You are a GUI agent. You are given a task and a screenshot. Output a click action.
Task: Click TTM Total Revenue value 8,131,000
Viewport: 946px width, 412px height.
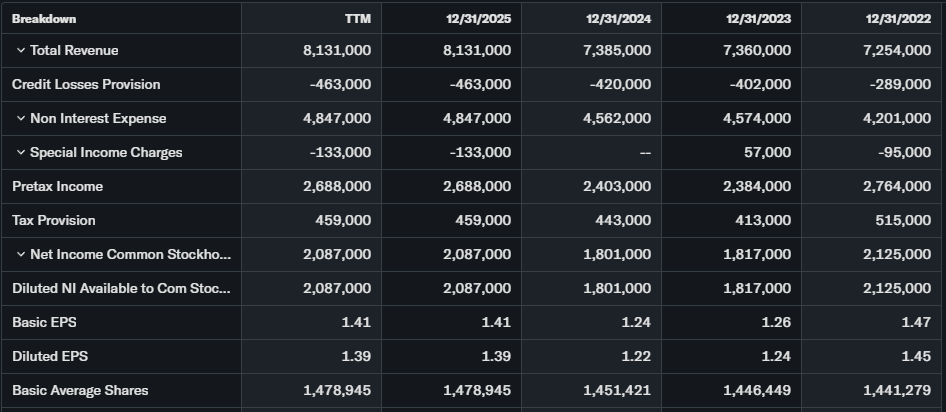[337, 51]
